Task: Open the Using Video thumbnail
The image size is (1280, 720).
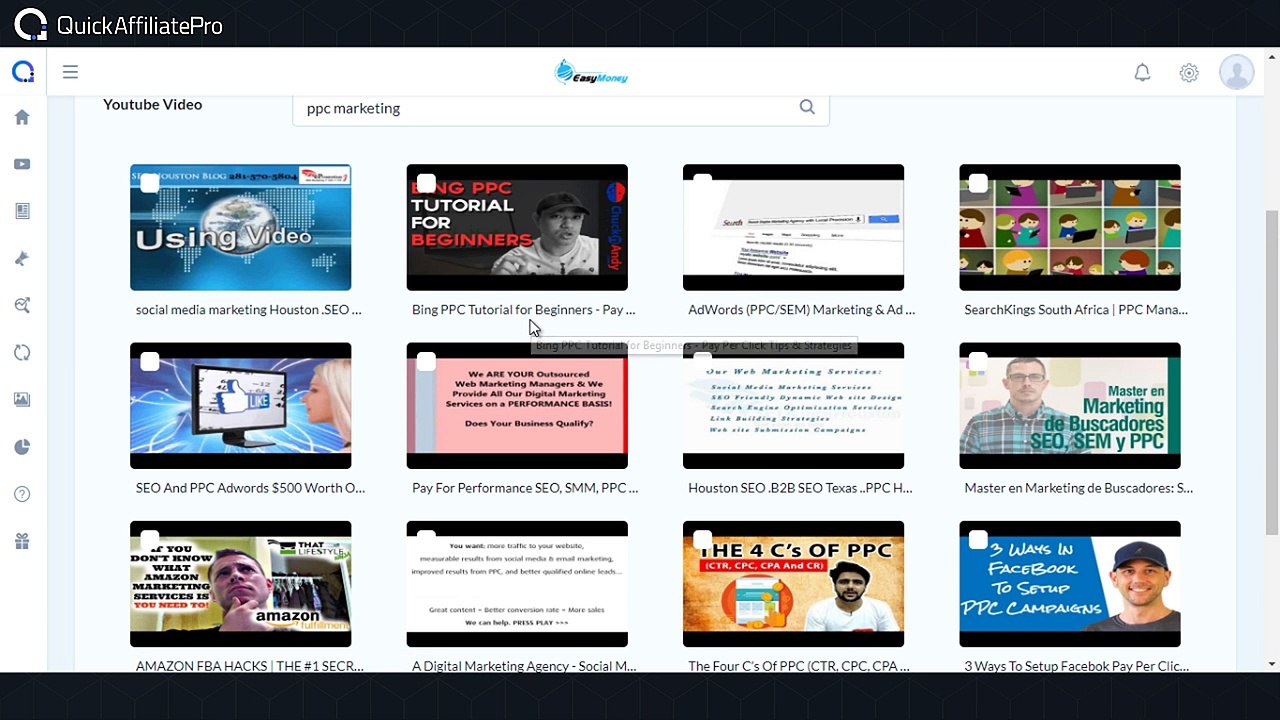Action: coord(240,227)
